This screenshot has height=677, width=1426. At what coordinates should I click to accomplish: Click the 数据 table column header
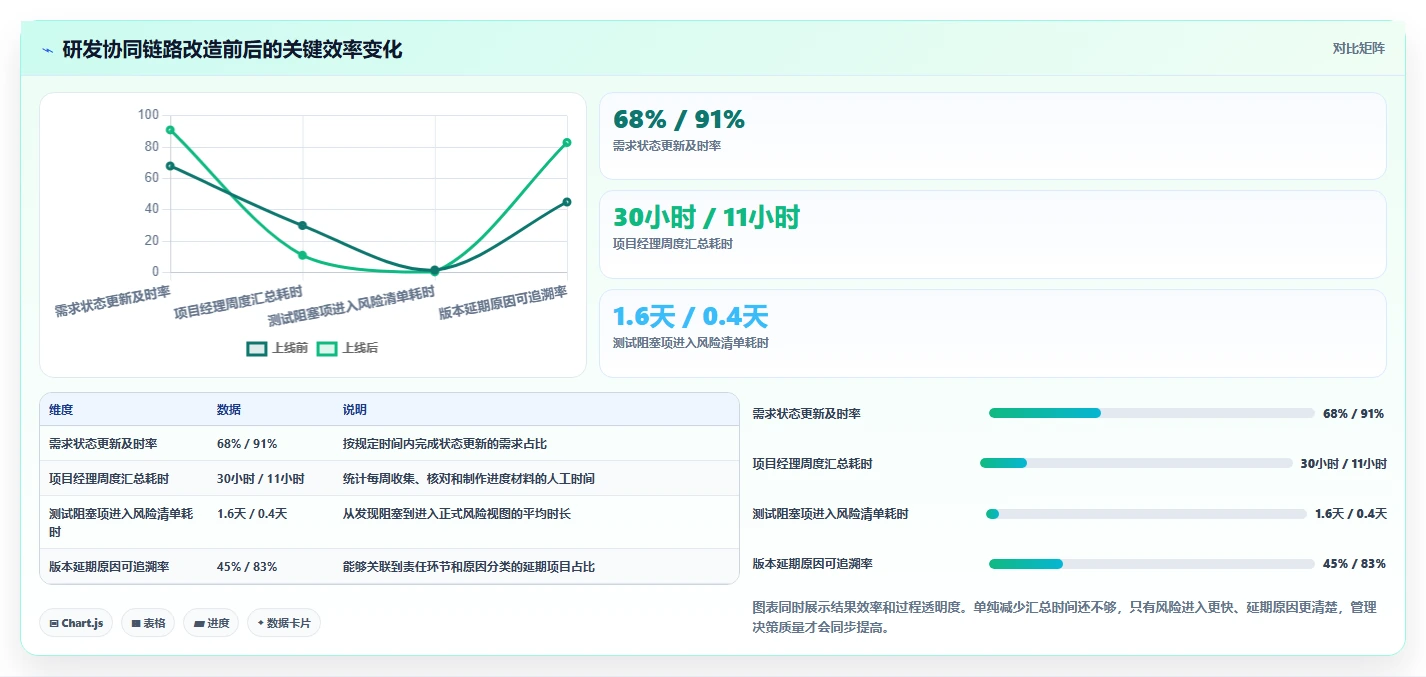coord(229,410)
